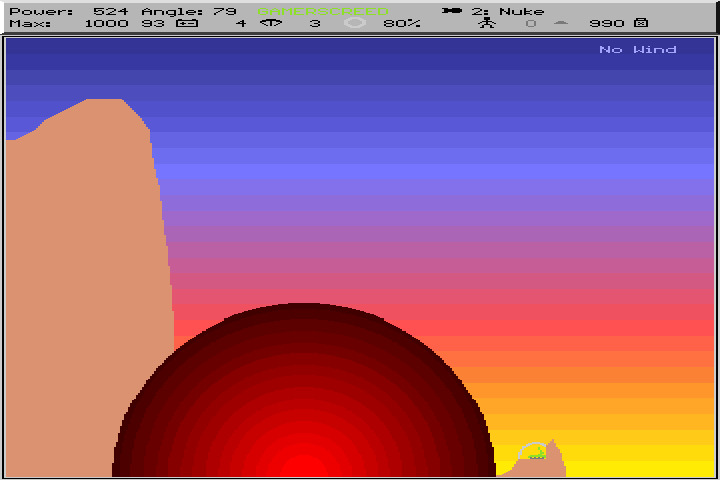Select the grey shield ring icon

(x=355, y=23)
